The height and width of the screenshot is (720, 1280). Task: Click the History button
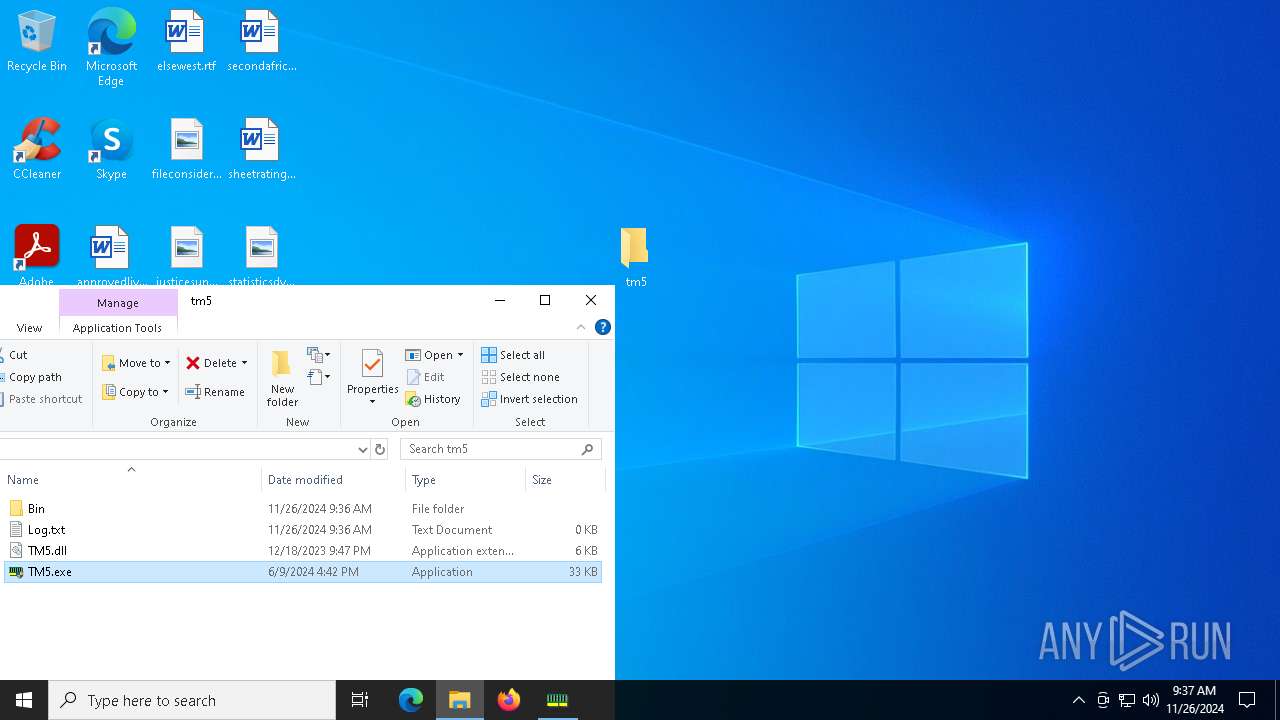pos(433,399)
